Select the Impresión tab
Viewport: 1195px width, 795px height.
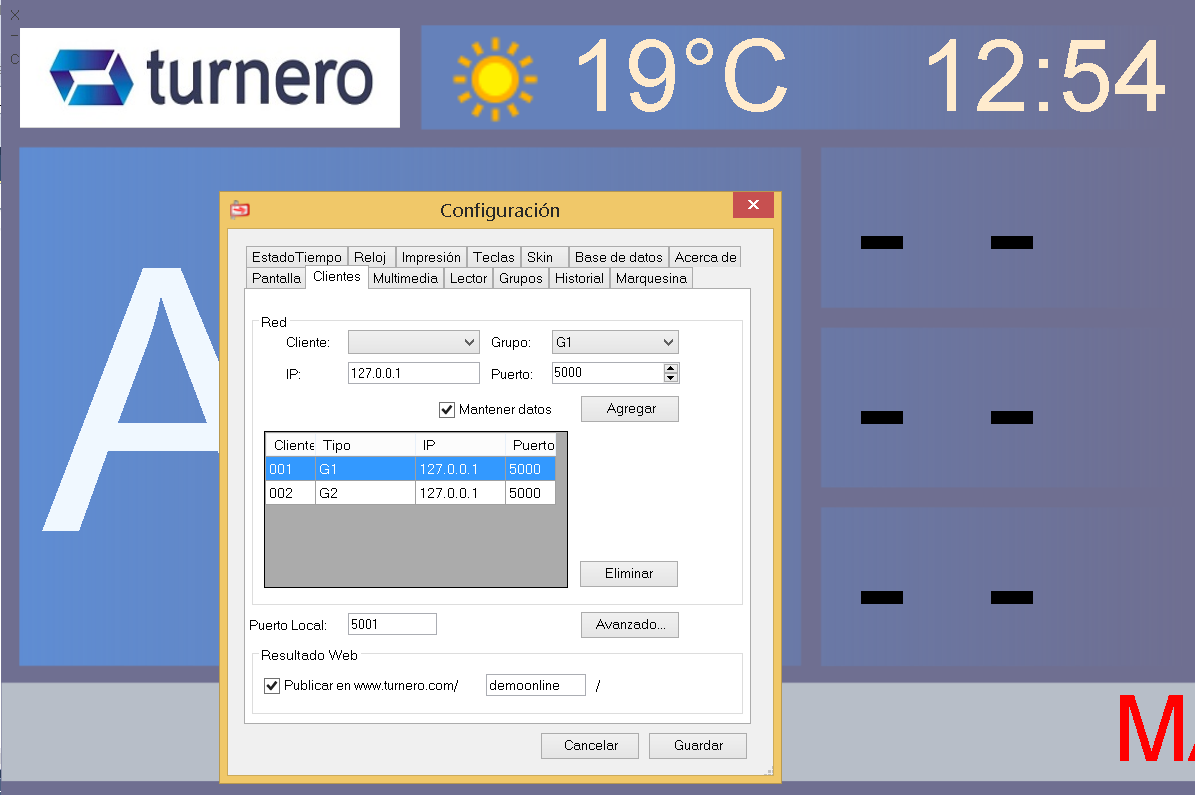(431, 257)
